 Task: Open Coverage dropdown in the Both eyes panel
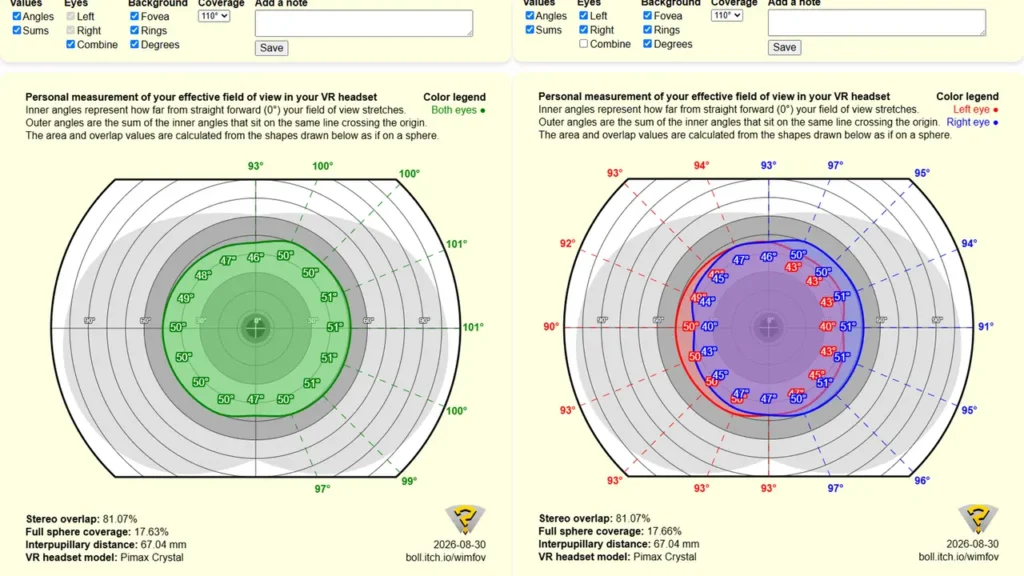[x=214, y=16]
